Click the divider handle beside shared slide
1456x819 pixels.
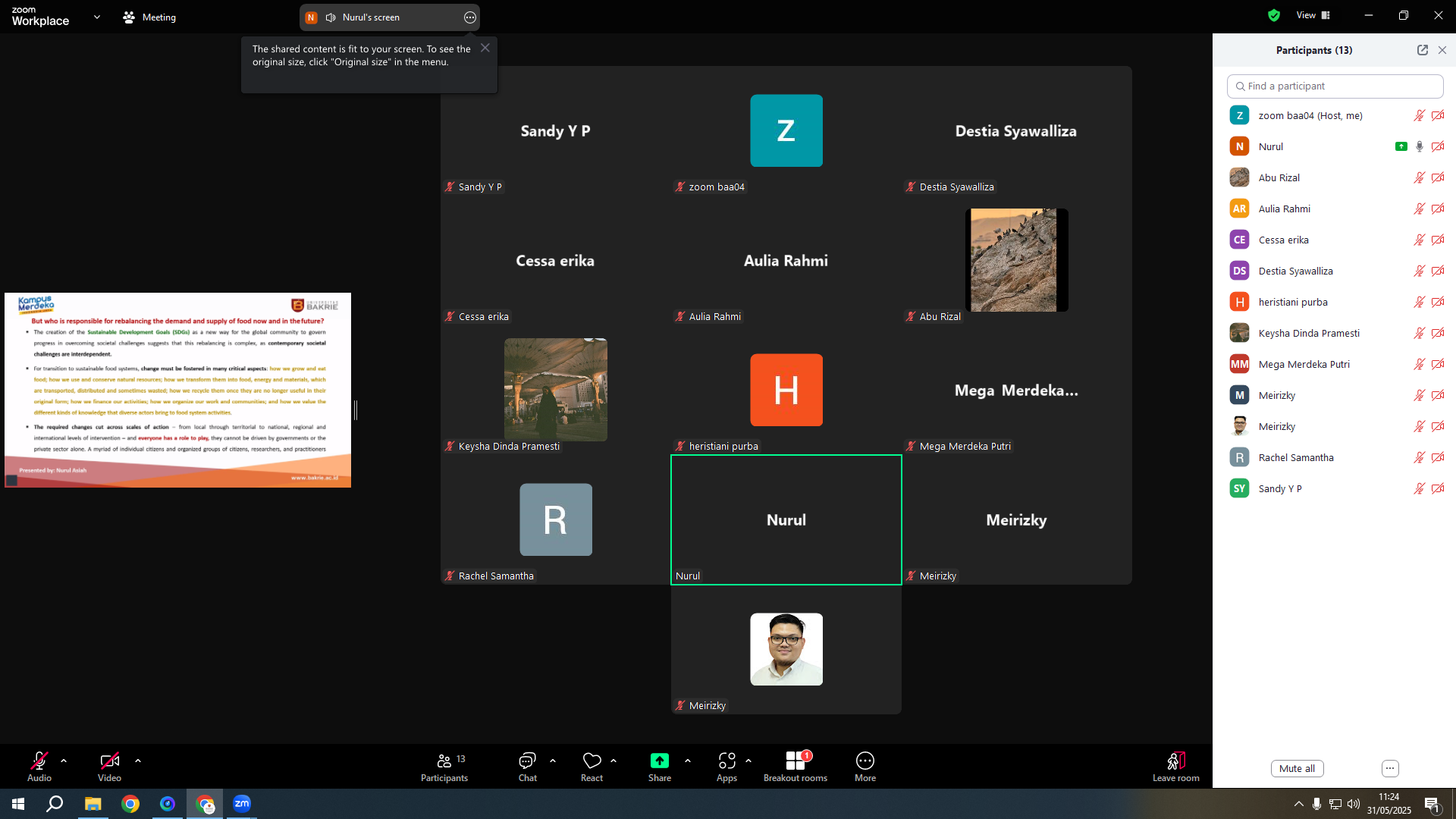click(x=356, y=410)
